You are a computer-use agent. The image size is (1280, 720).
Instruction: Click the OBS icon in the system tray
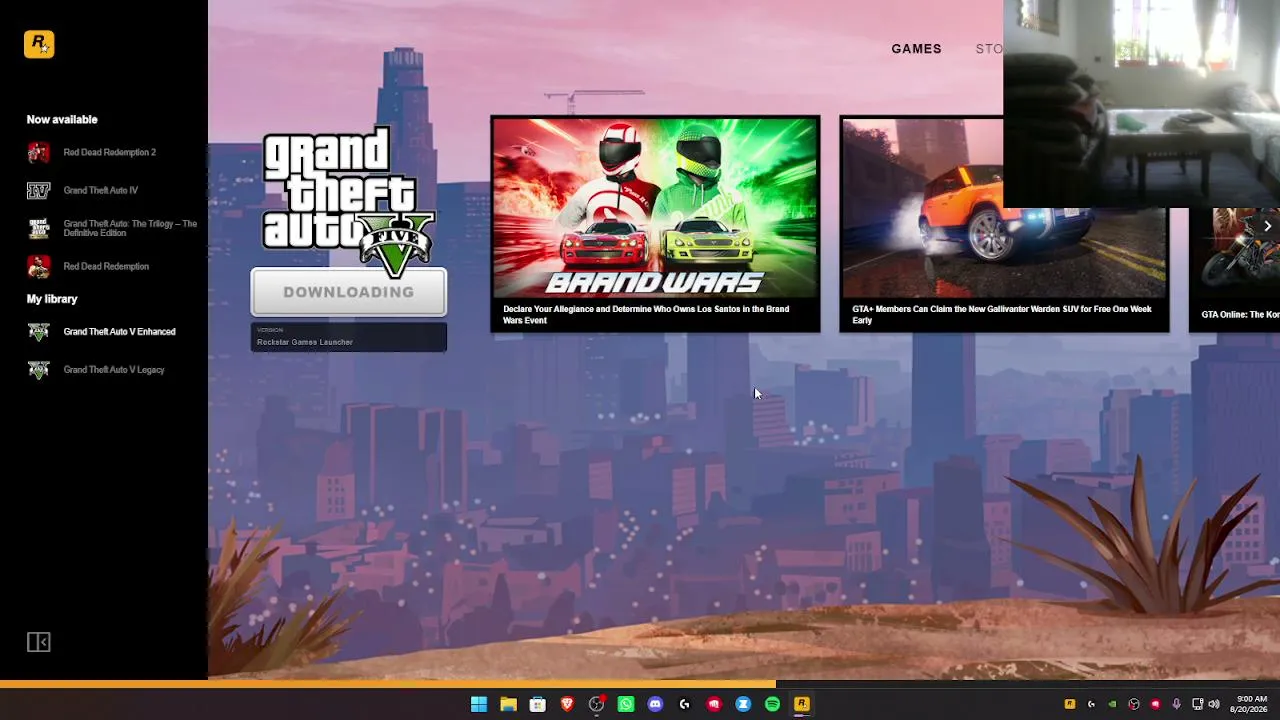(x=1134, y=704)
